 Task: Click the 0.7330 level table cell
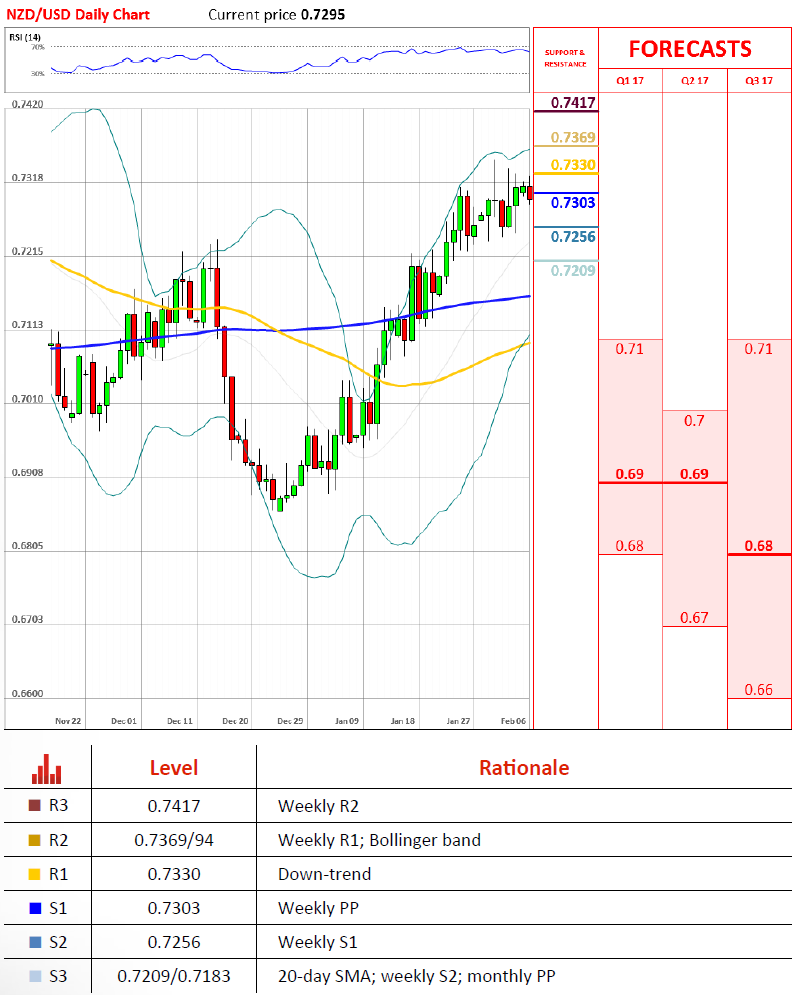tap(174, 874)
